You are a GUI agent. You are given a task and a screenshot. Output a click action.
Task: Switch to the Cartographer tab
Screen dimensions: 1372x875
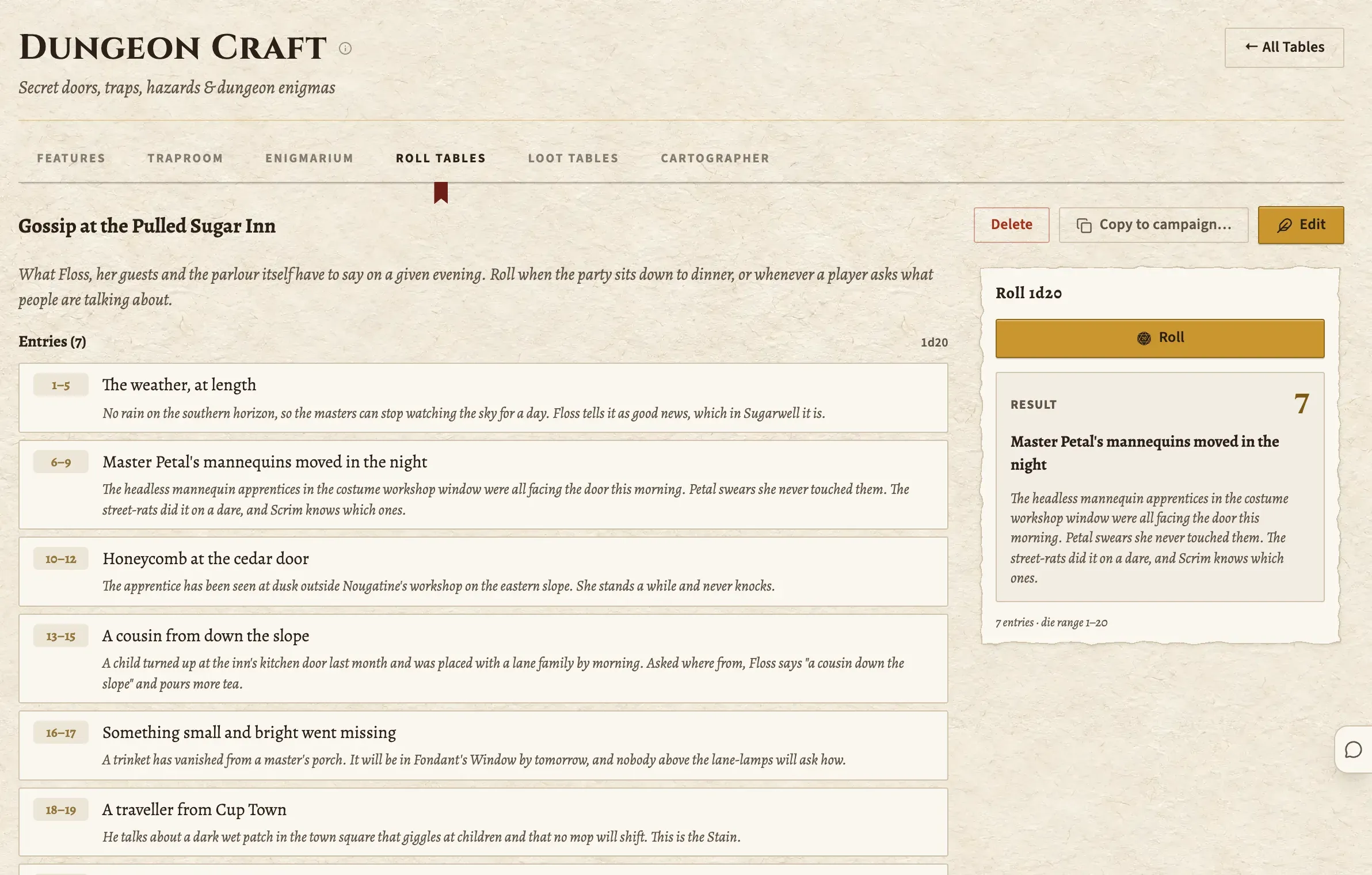[715, 158]
